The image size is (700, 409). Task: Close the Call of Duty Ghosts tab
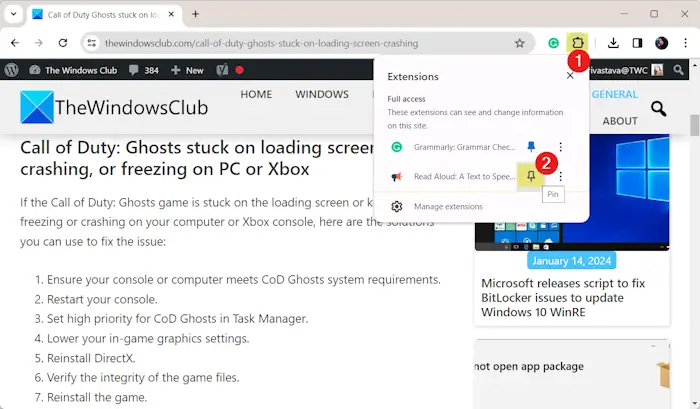(x=171, y=14)
